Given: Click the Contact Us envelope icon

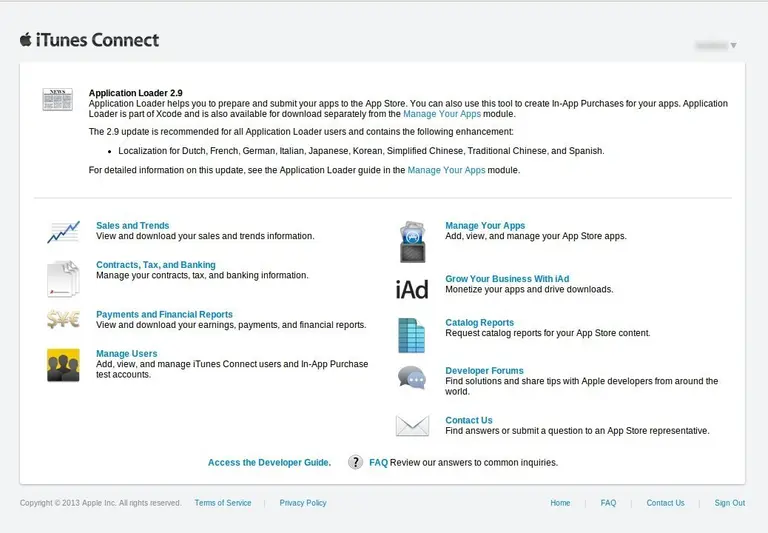Looking at the screenshot, I should [412, 425].
